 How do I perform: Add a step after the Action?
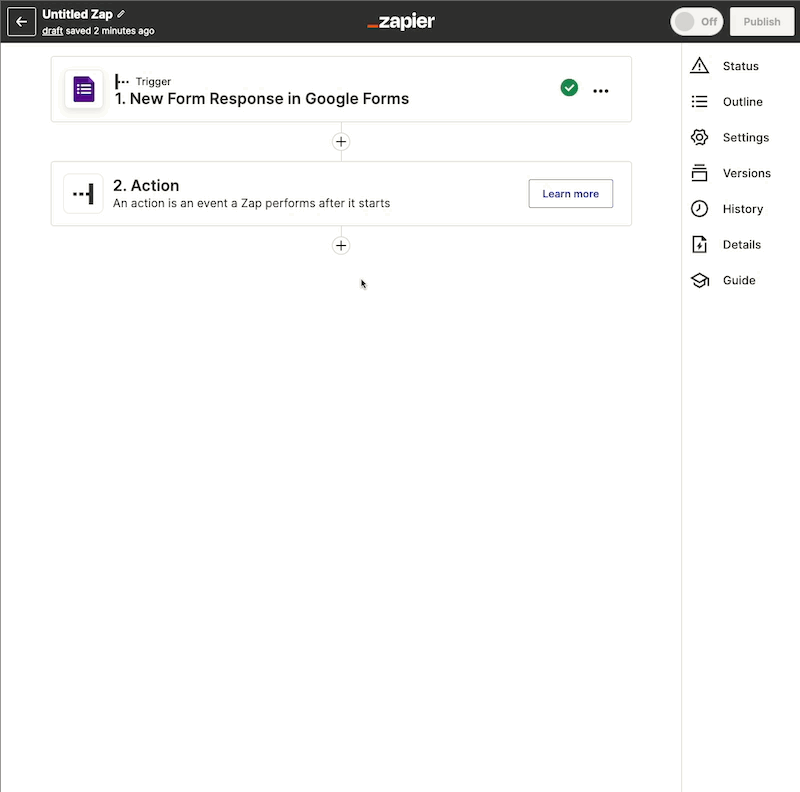click(x=341, y=245)
